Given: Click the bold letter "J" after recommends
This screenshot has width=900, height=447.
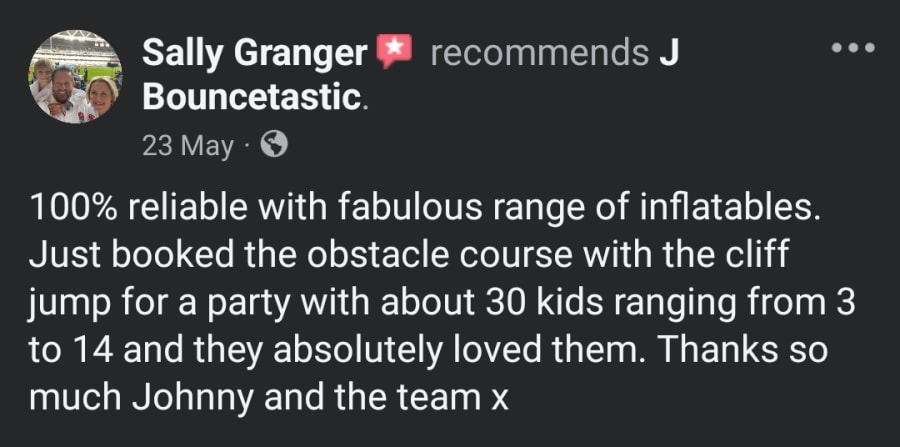Looking at the screenshot, I should (668, 52).
